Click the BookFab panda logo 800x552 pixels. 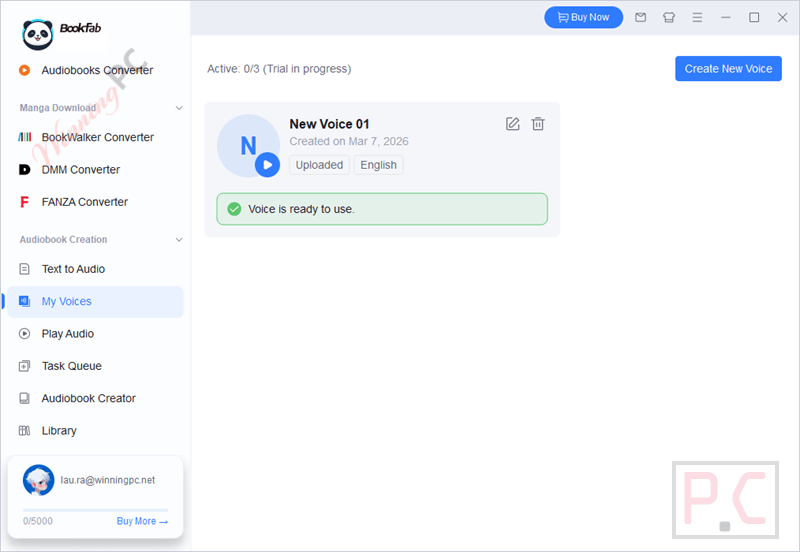[38, 35]
